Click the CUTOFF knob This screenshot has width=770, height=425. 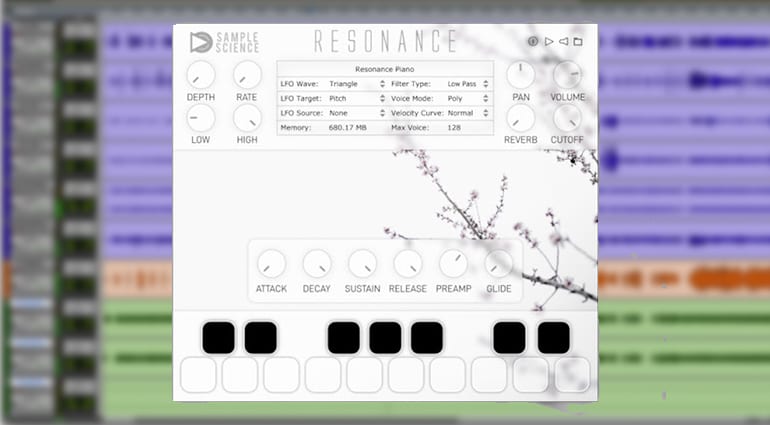tap(567, 118)
